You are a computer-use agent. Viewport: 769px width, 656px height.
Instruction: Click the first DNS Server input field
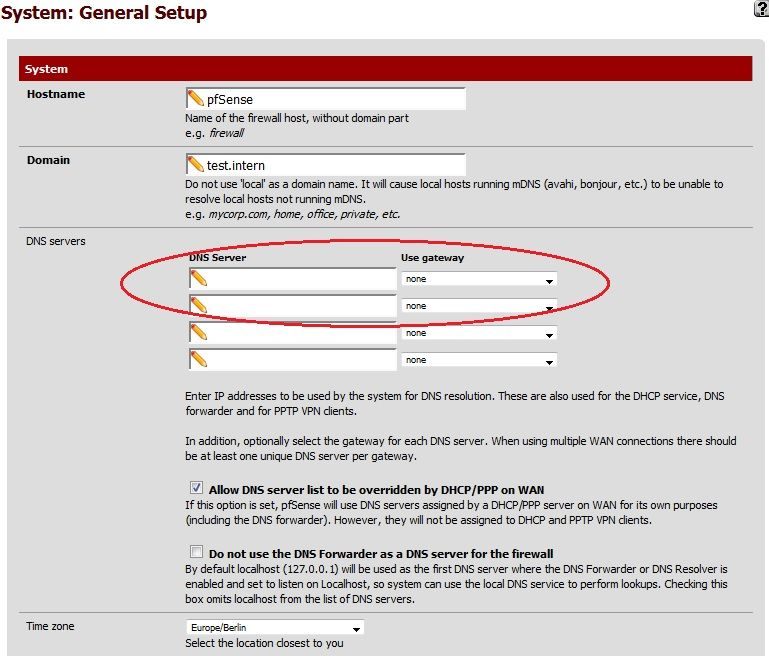click(x=293, y=278)
